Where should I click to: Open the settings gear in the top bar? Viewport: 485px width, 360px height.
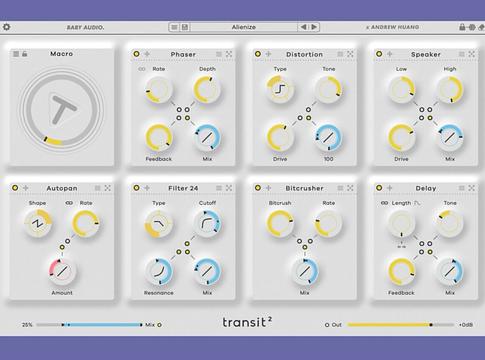[x=6, y=27]
